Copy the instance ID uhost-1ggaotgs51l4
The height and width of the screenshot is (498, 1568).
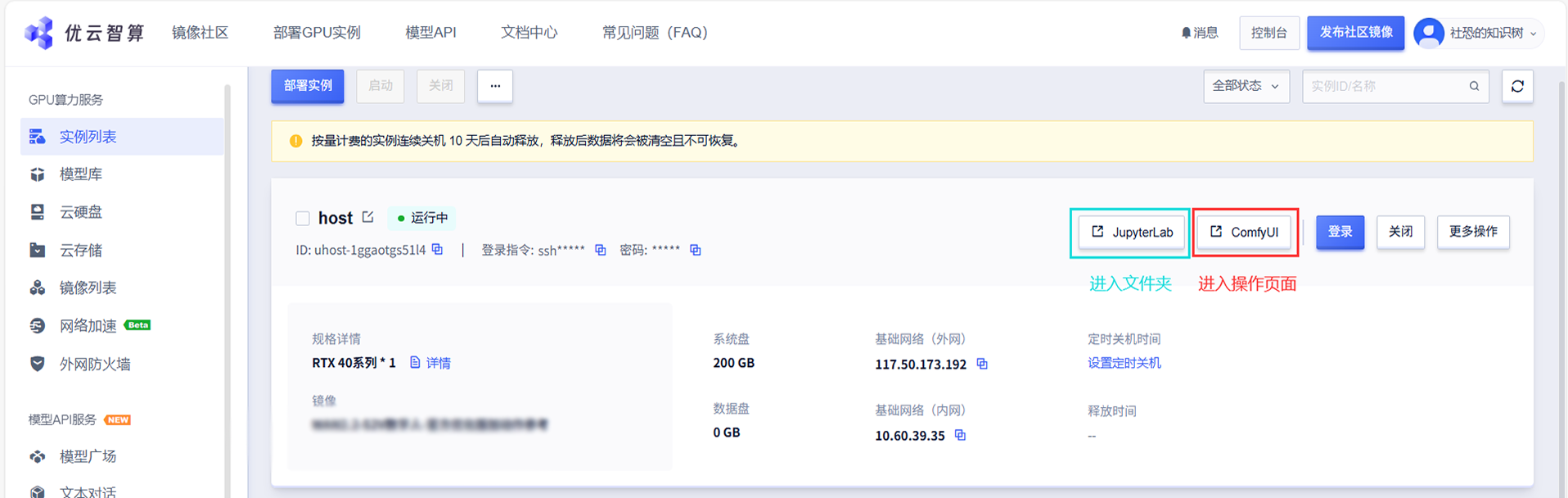(x=438, y=250)
